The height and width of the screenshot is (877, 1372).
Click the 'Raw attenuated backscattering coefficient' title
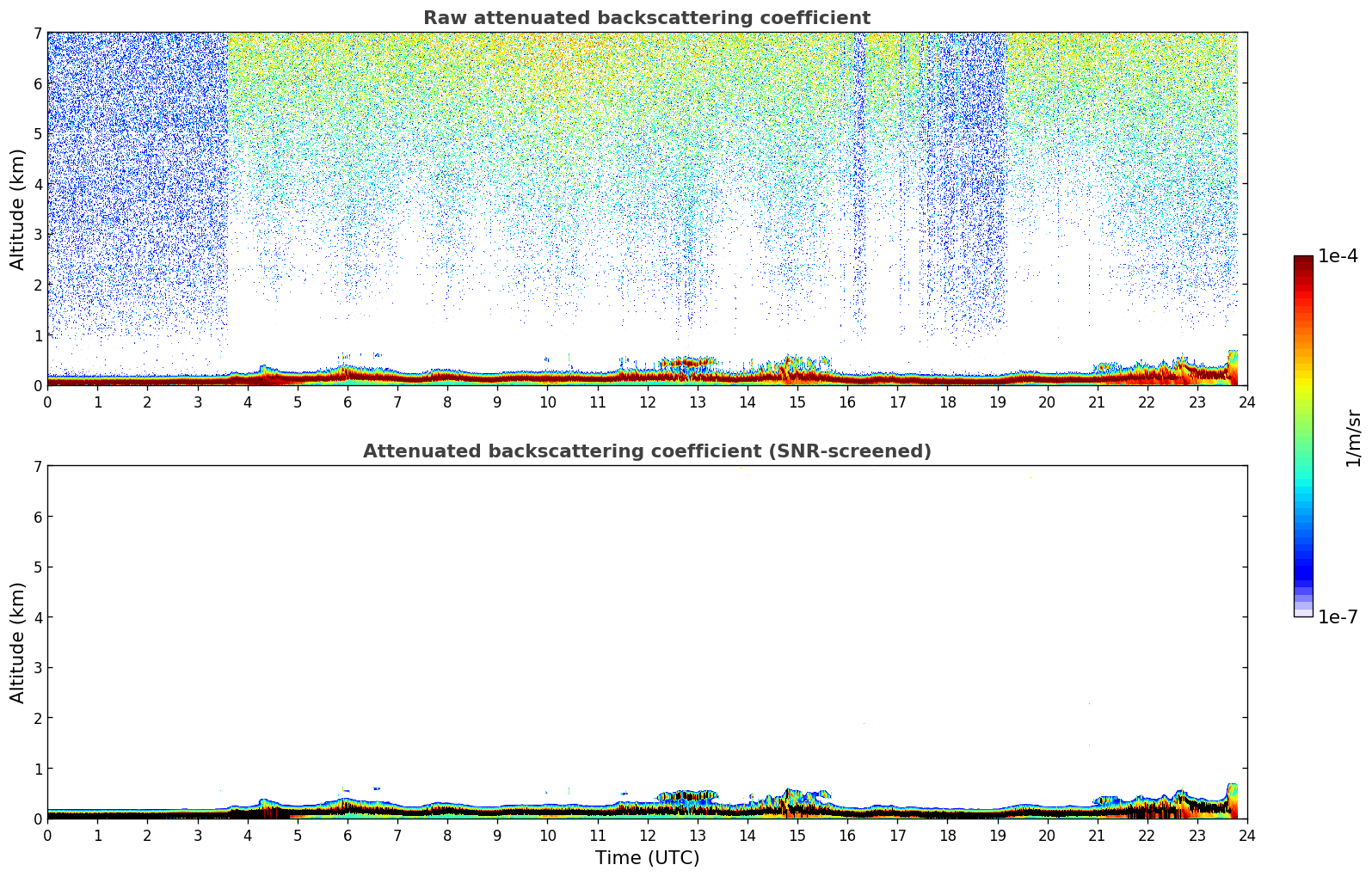[647, 18]
